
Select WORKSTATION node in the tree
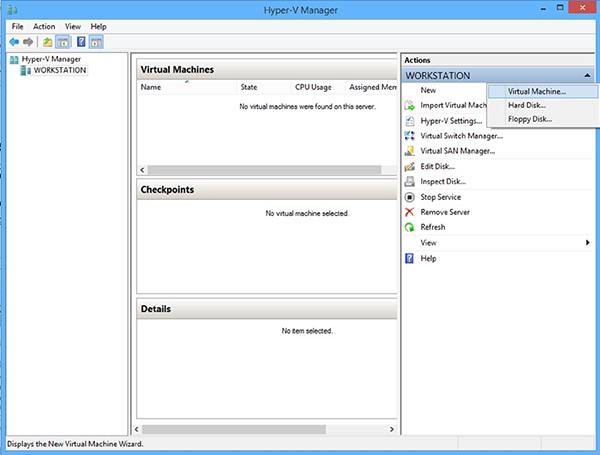pyautogui.click(x=60, y=70)
